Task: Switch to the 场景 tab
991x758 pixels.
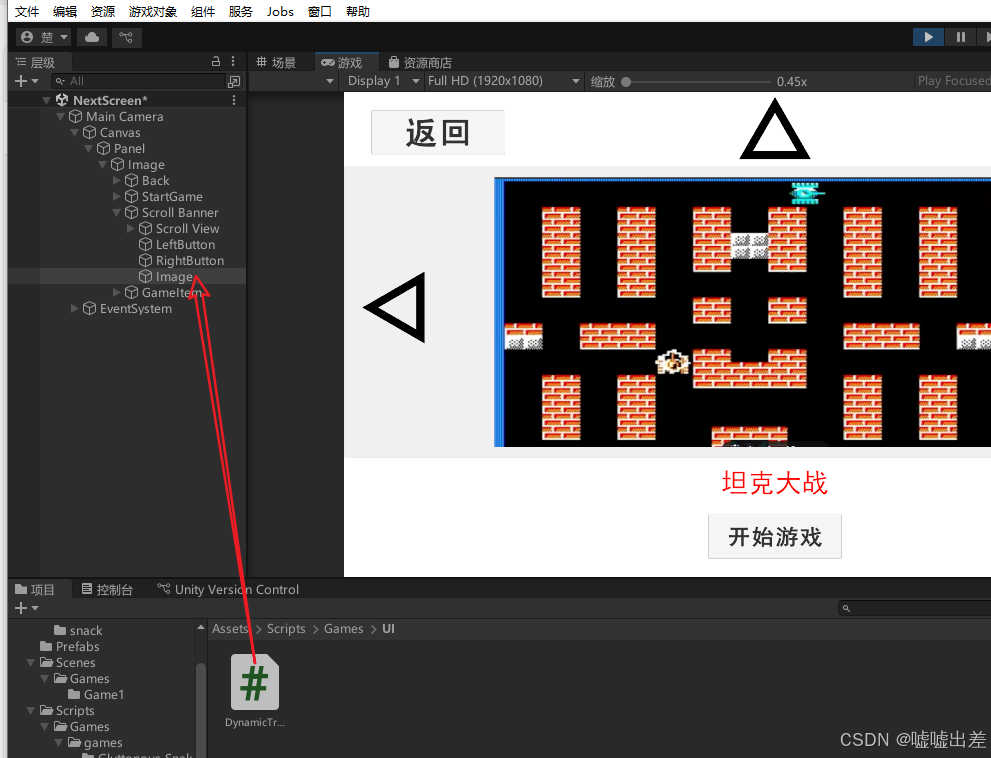Action: pos(276,62)
